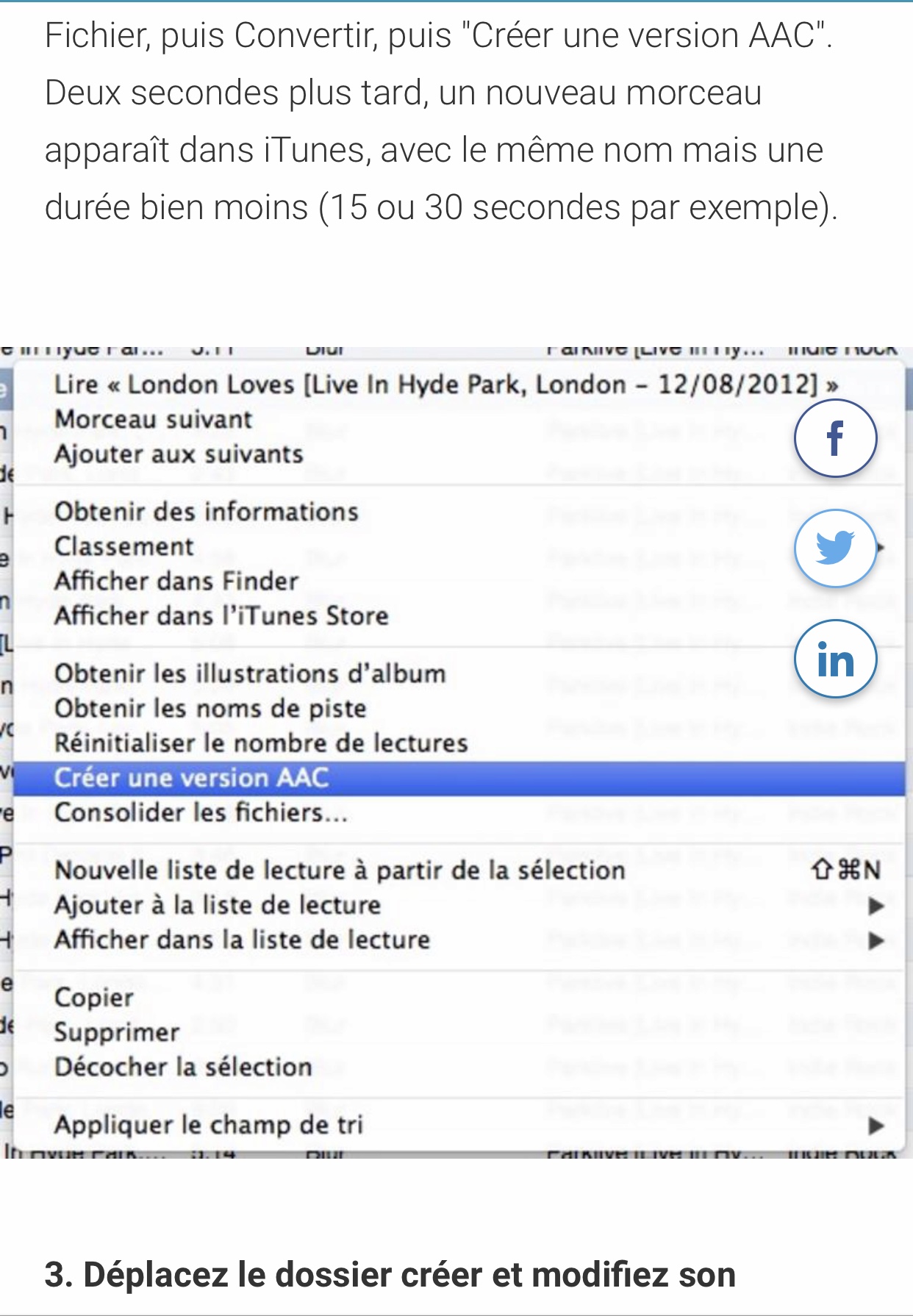Open 'Classement' menu entry
The image size is (913, 1316).
click(x=123, y=546)
